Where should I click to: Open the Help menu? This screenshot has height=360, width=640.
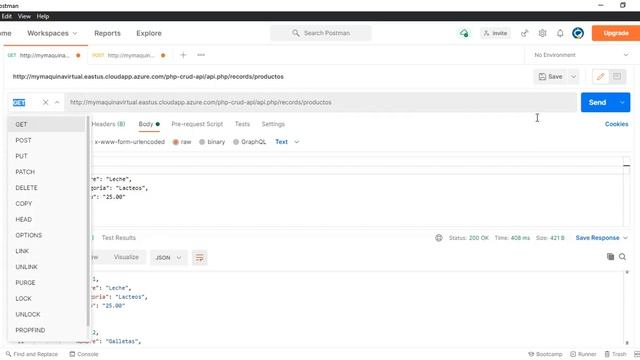pos(43,16)
